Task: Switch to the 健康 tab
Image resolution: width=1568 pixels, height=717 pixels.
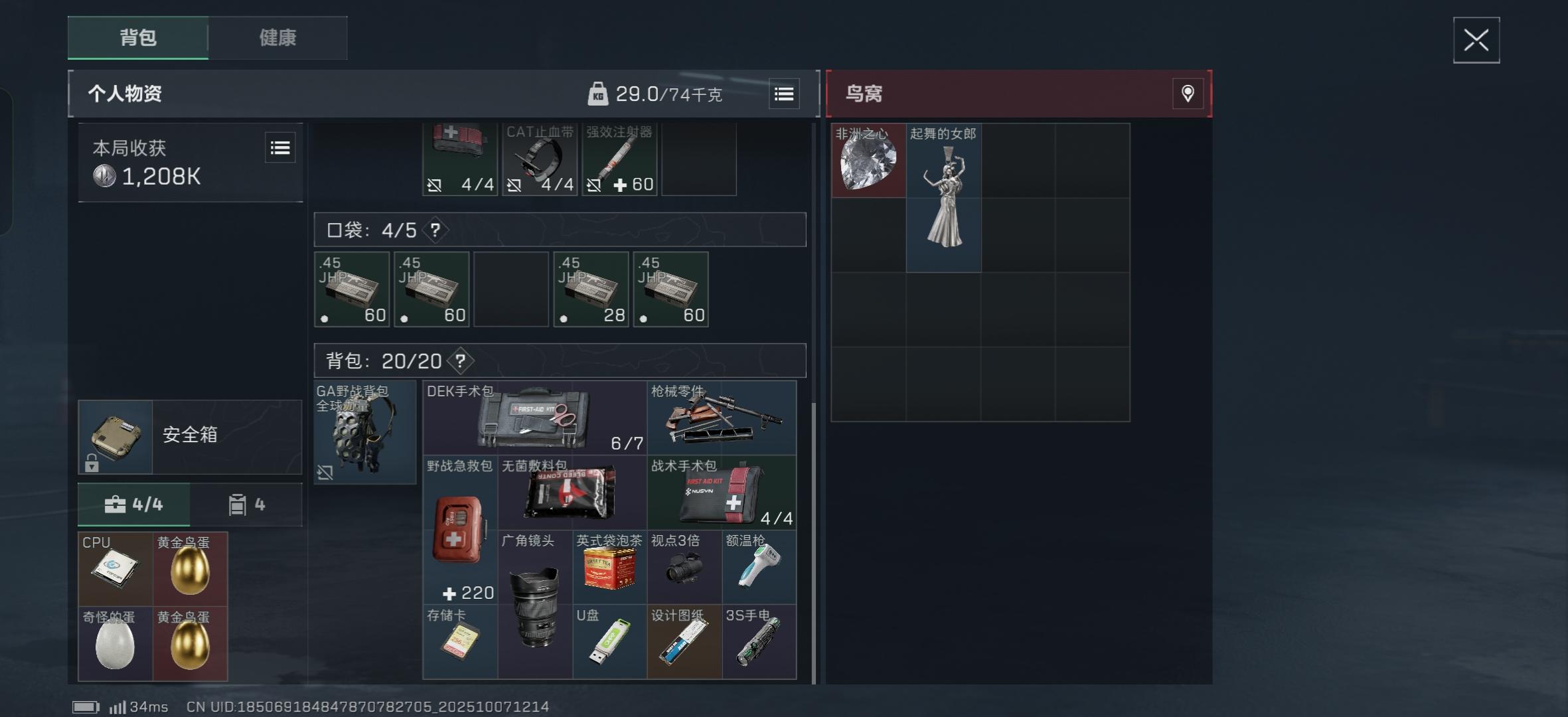Action: [277, 38]
